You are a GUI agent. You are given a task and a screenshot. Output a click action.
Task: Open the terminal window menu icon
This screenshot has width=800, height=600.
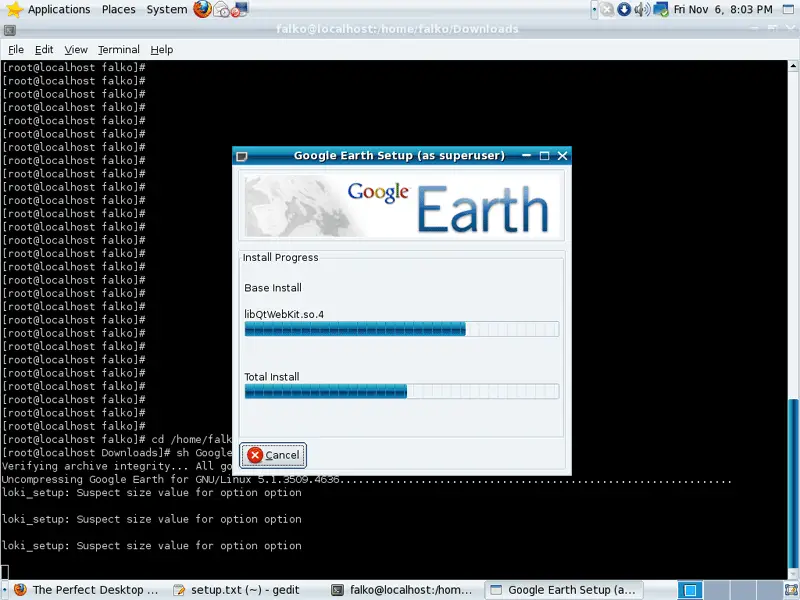tap(9, 30)
